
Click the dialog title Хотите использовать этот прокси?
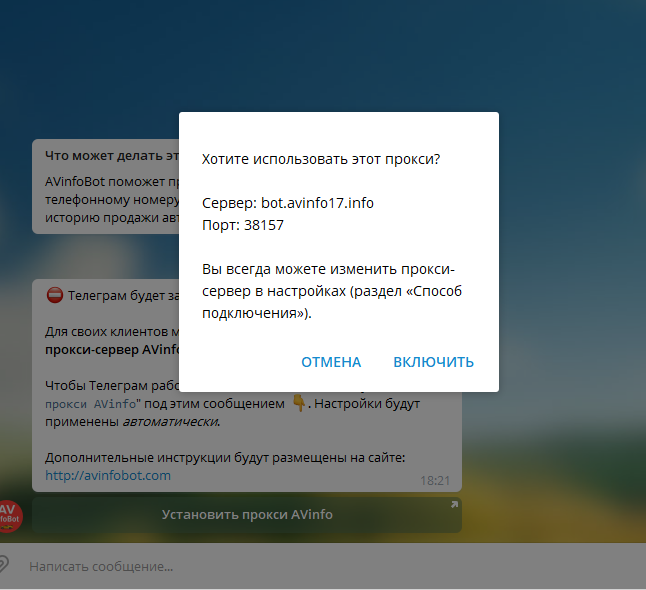coord(321,159)
